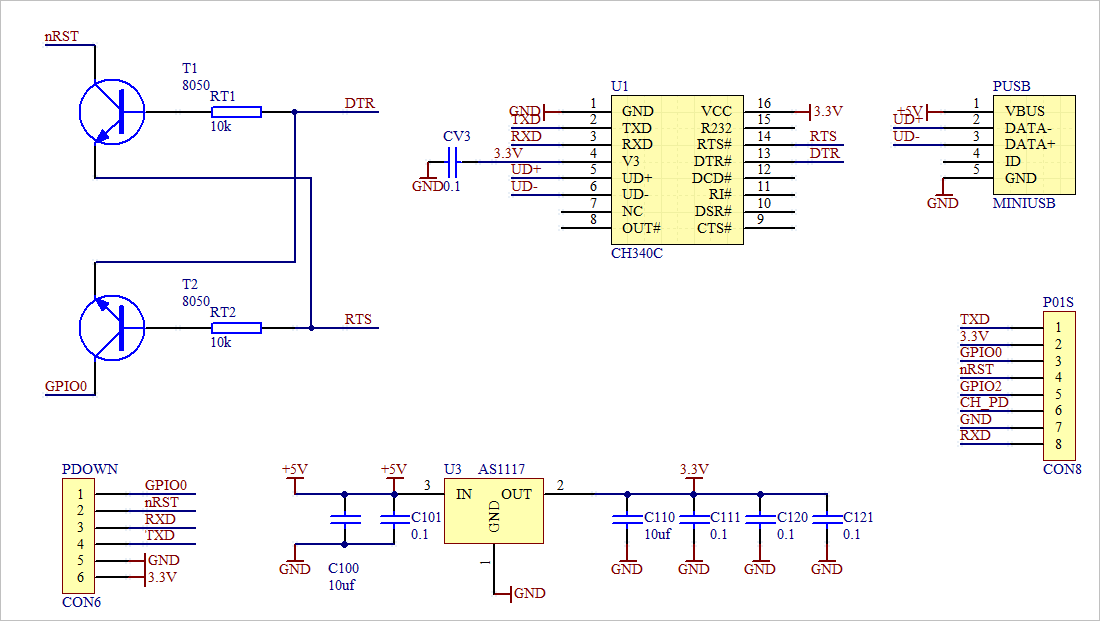Click the transistor symbol T1
Viewport: 1100px width, 621px height.
pos(113,110)
